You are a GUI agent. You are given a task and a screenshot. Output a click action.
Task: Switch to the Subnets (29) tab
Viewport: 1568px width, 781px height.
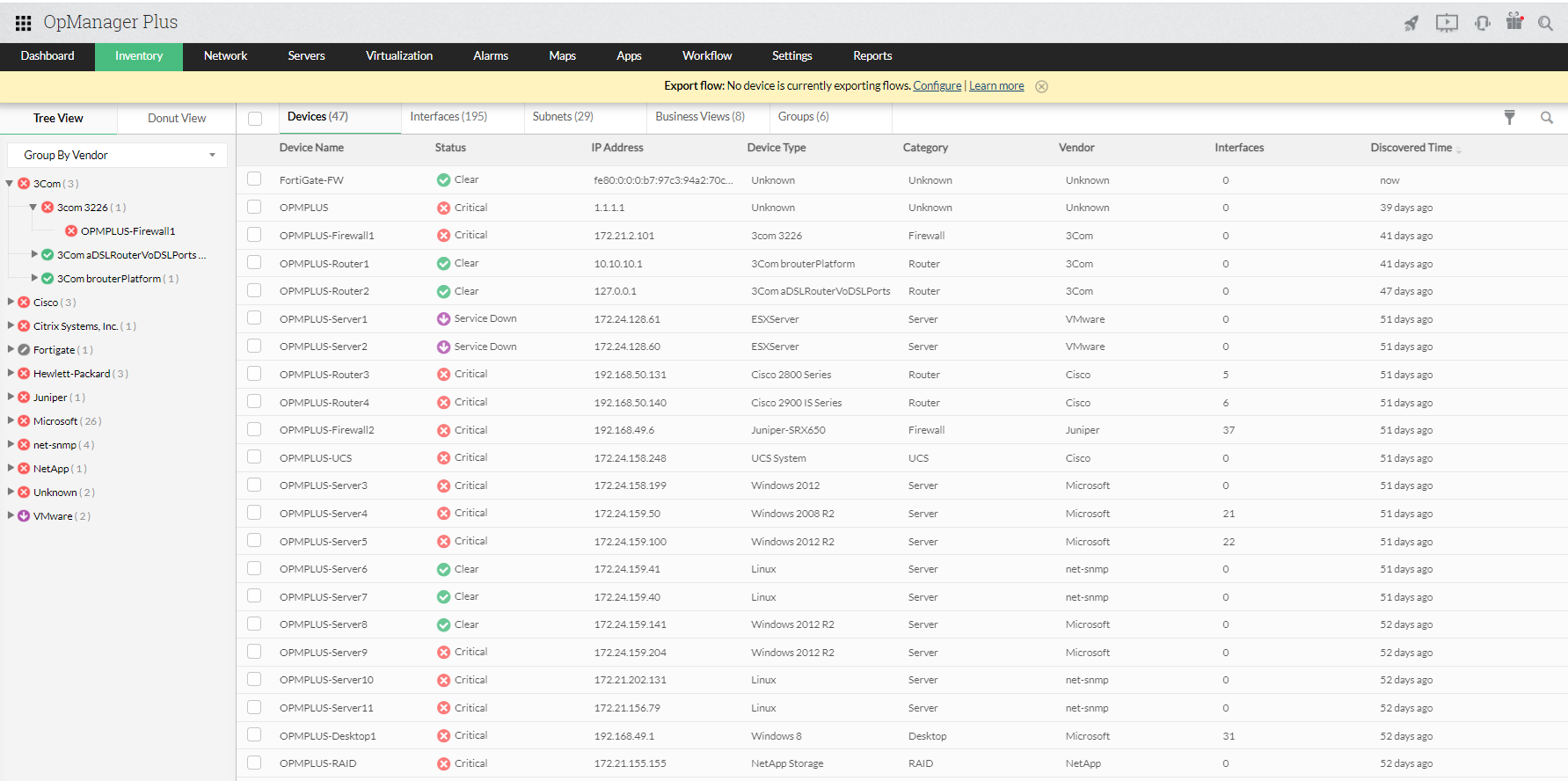coord(563,117)
